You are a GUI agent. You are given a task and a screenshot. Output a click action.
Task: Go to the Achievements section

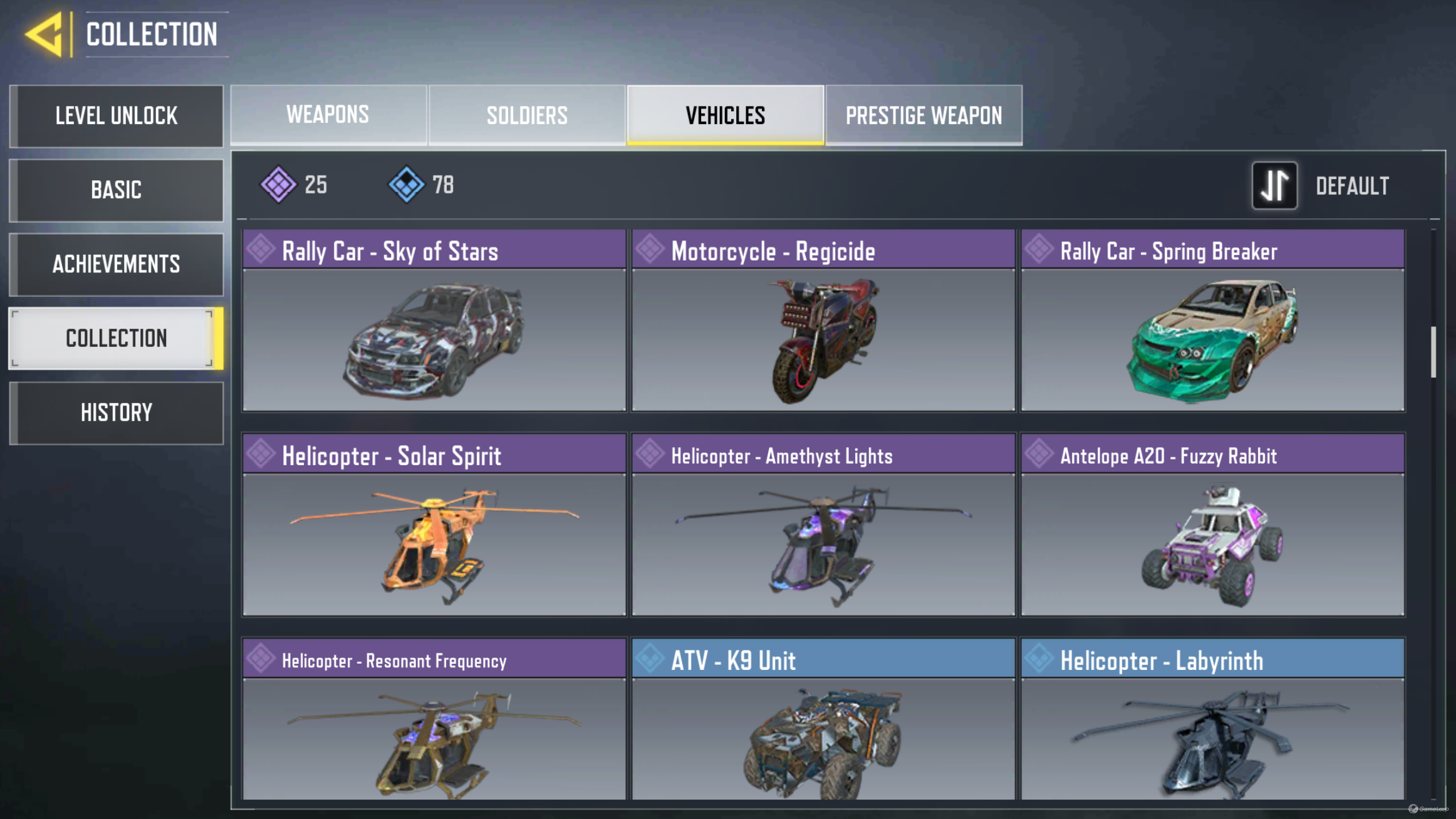coord(117,264)
